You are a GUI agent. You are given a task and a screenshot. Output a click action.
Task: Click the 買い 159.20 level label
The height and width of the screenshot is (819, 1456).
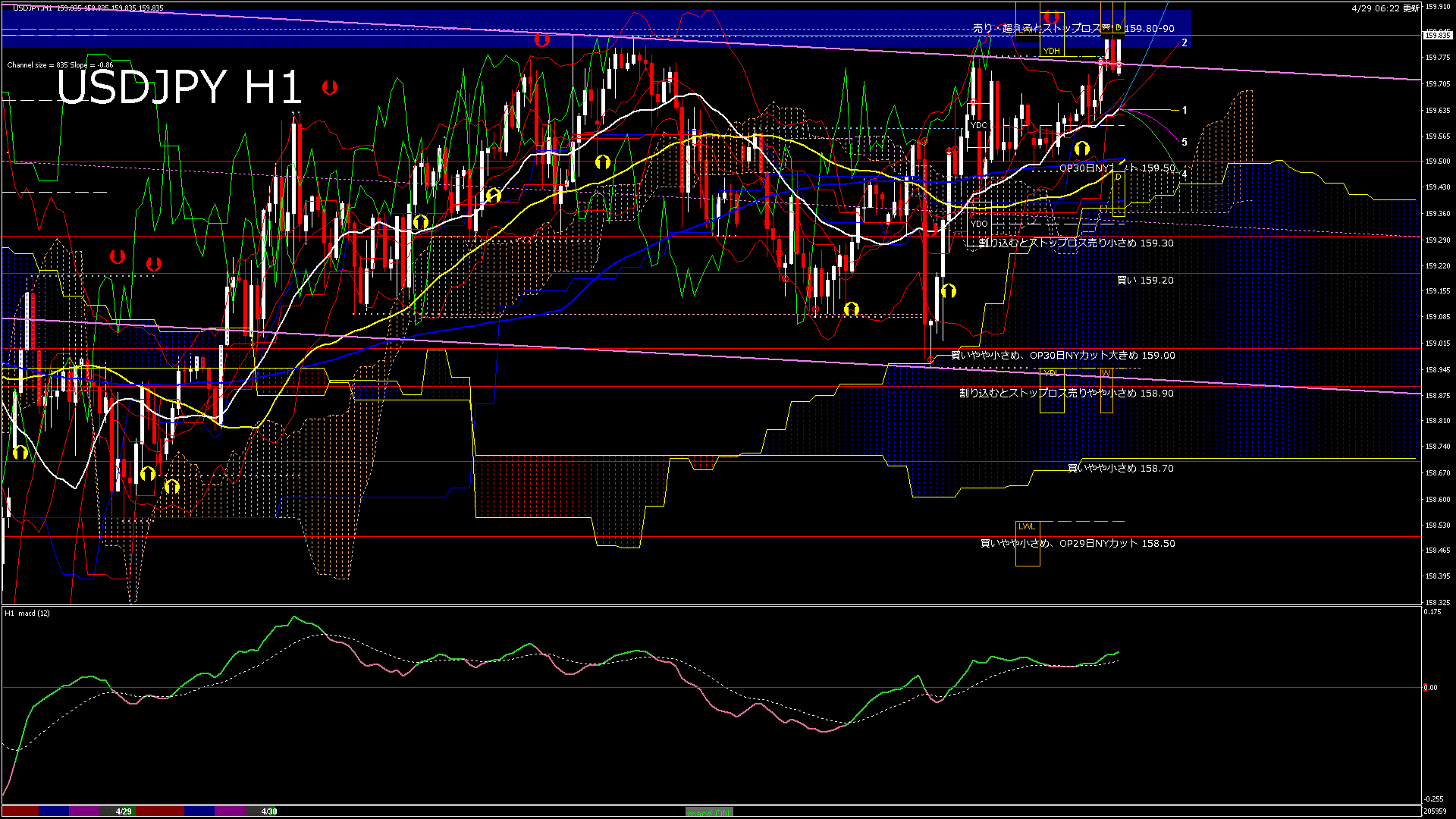coord(1145,281)
